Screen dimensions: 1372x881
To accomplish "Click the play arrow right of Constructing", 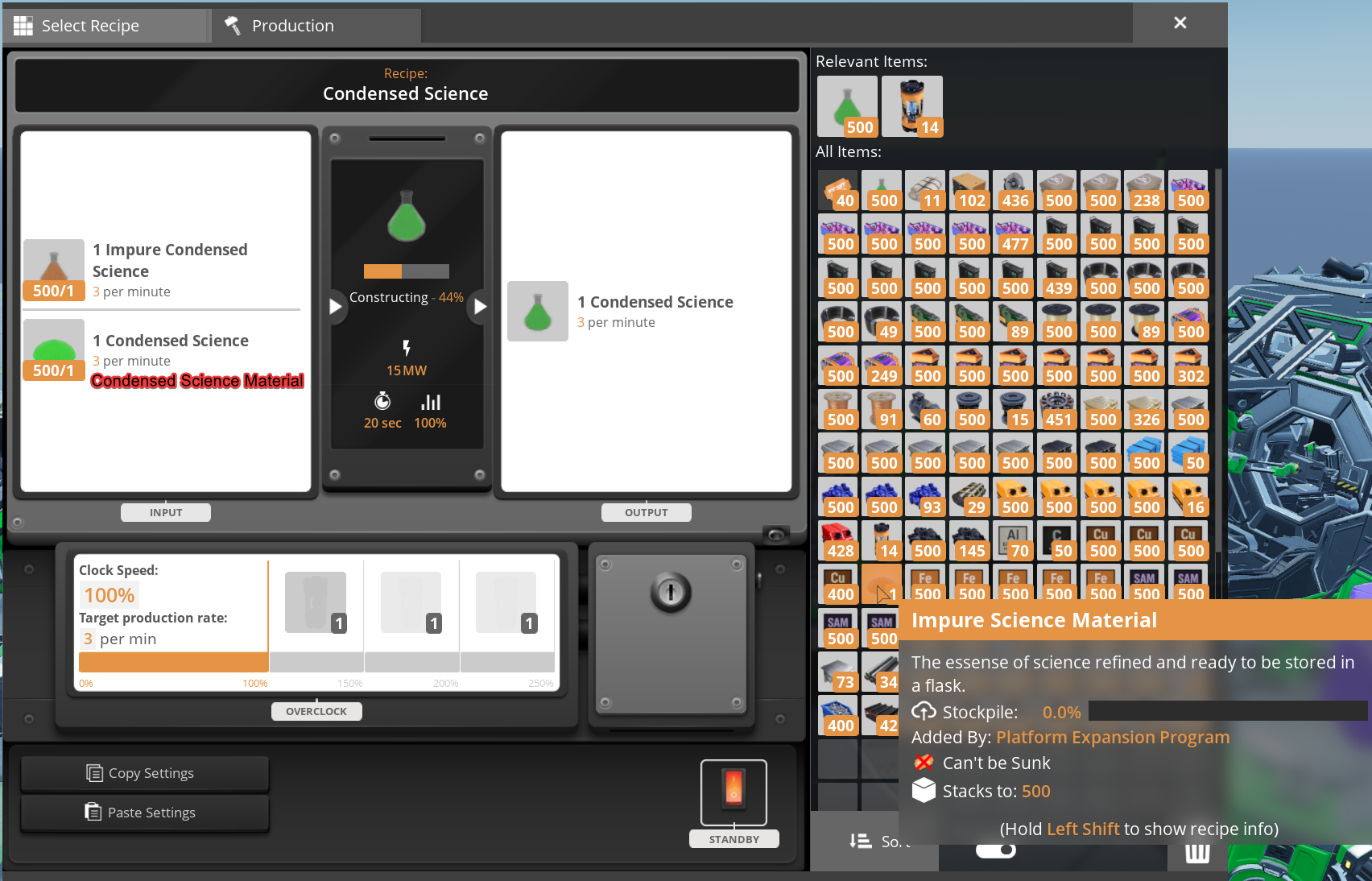I will (x=480, y=306).
